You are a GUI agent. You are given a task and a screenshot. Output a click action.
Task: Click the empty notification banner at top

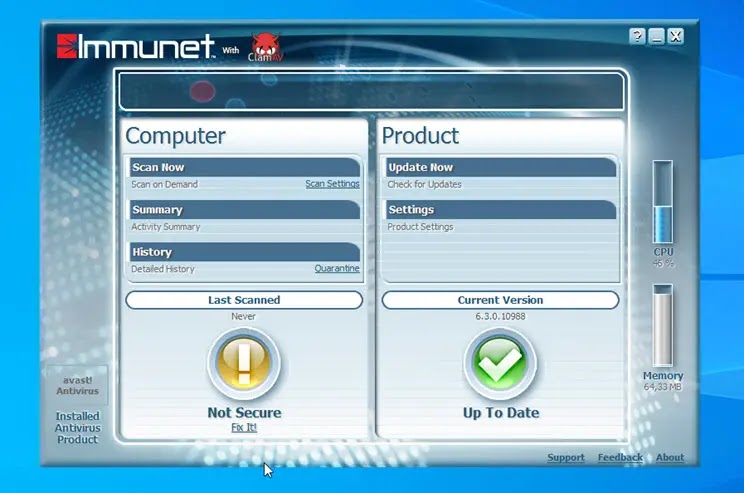click(371, 91)
